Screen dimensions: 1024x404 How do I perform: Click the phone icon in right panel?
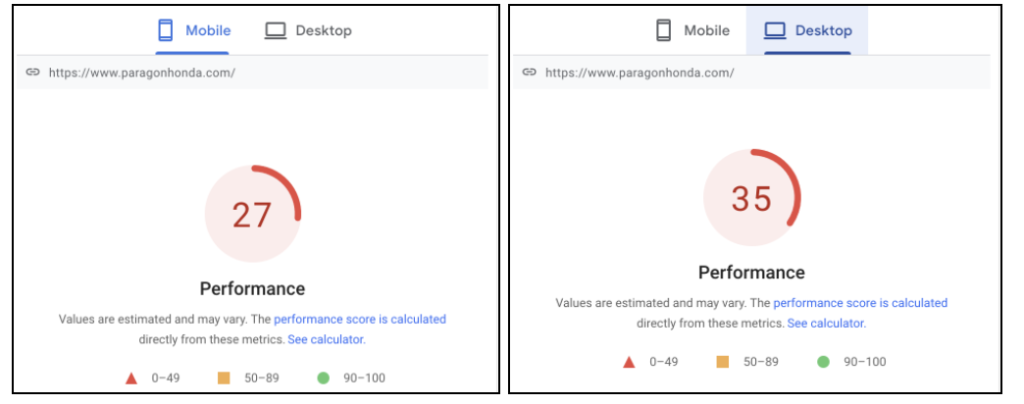664,30
